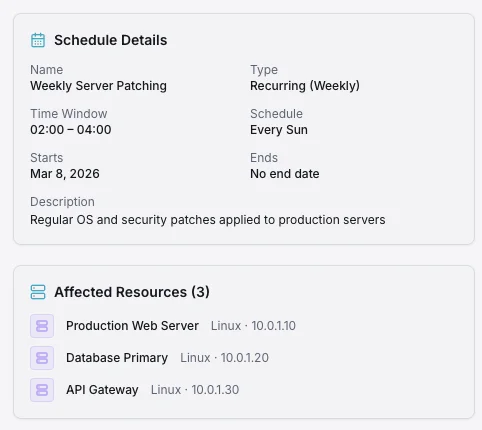Click the Affected Resources (3) heading
The height and width of the screenshot is (430, 482).
click(132, 292)
